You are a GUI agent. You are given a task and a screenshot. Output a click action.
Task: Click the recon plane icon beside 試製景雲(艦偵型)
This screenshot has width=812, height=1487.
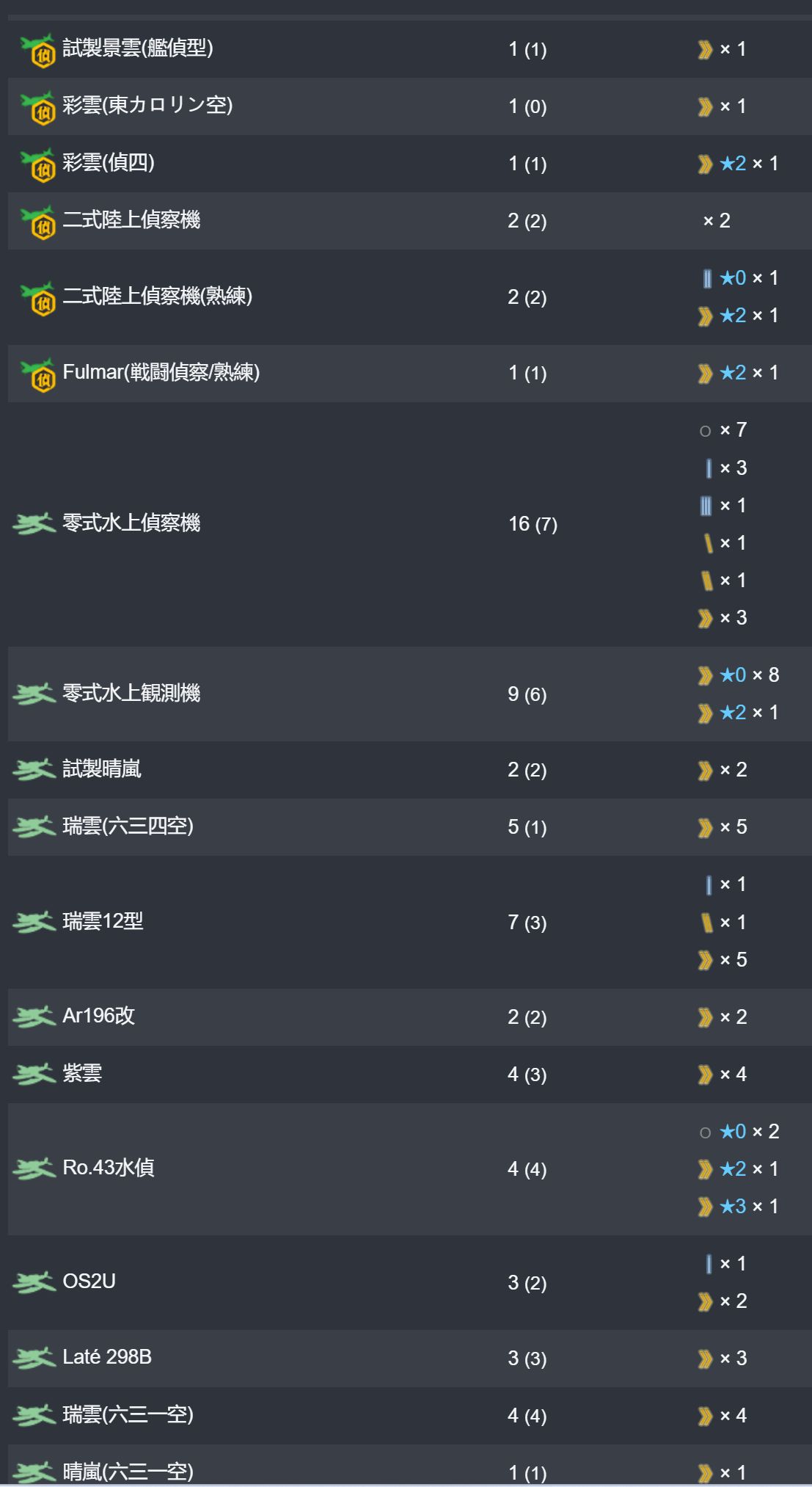tap(37, 49)
